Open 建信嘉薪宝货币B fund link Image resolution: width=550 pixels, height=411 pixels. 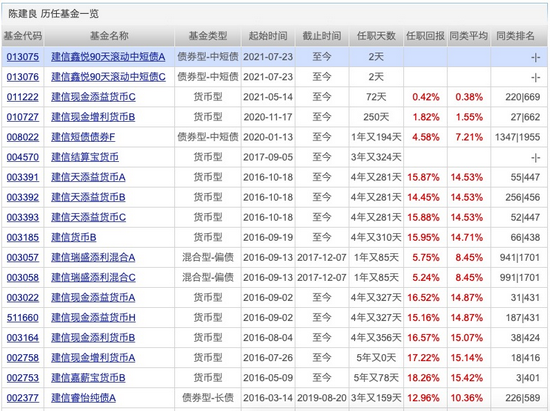[x=88, y=378]
